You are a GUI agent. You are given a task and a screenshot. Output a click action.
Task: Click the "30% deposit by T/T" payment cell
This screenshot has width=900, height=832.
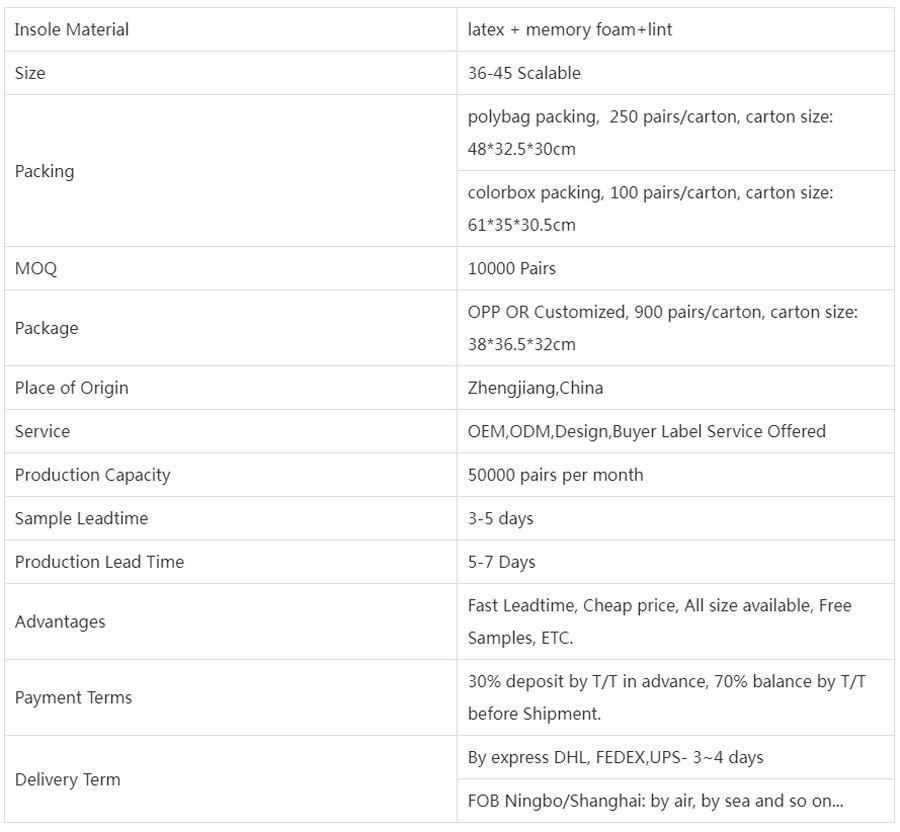(667, 697)
